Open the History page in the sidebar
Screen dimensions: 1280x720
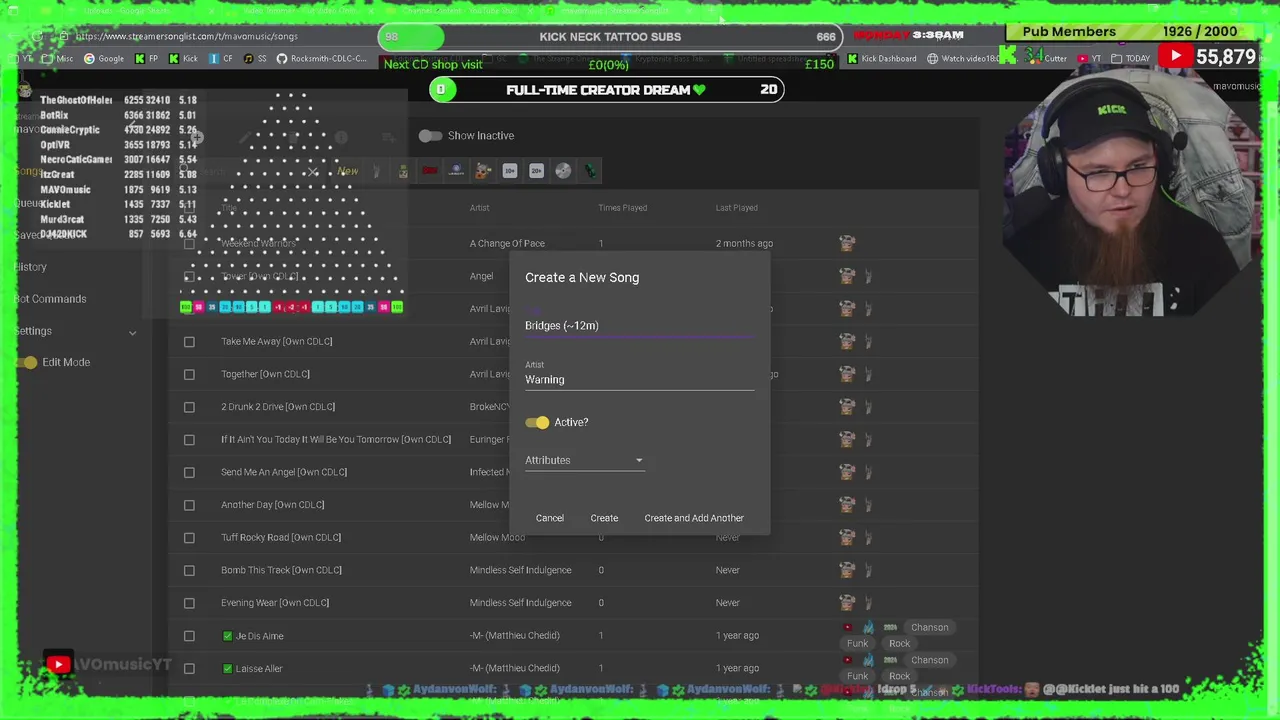click(31, 267)
